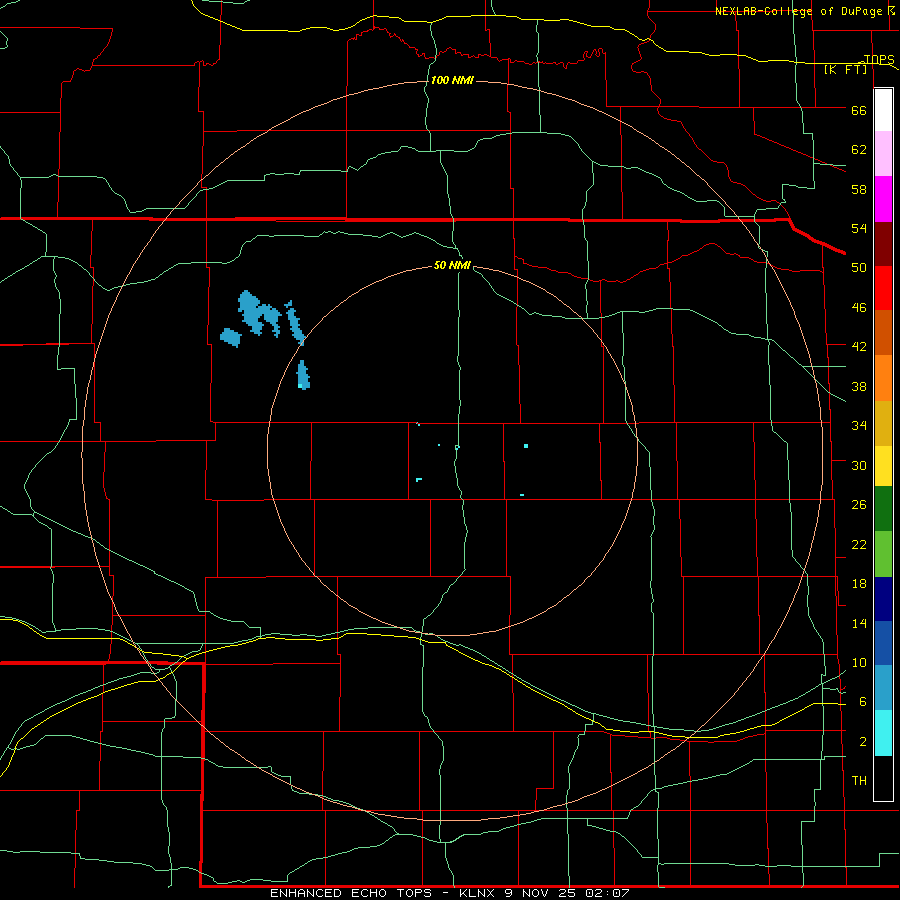Click the 10 legend scale label
The height and width of the screenshot is (900, 900).
click(859, 662)
